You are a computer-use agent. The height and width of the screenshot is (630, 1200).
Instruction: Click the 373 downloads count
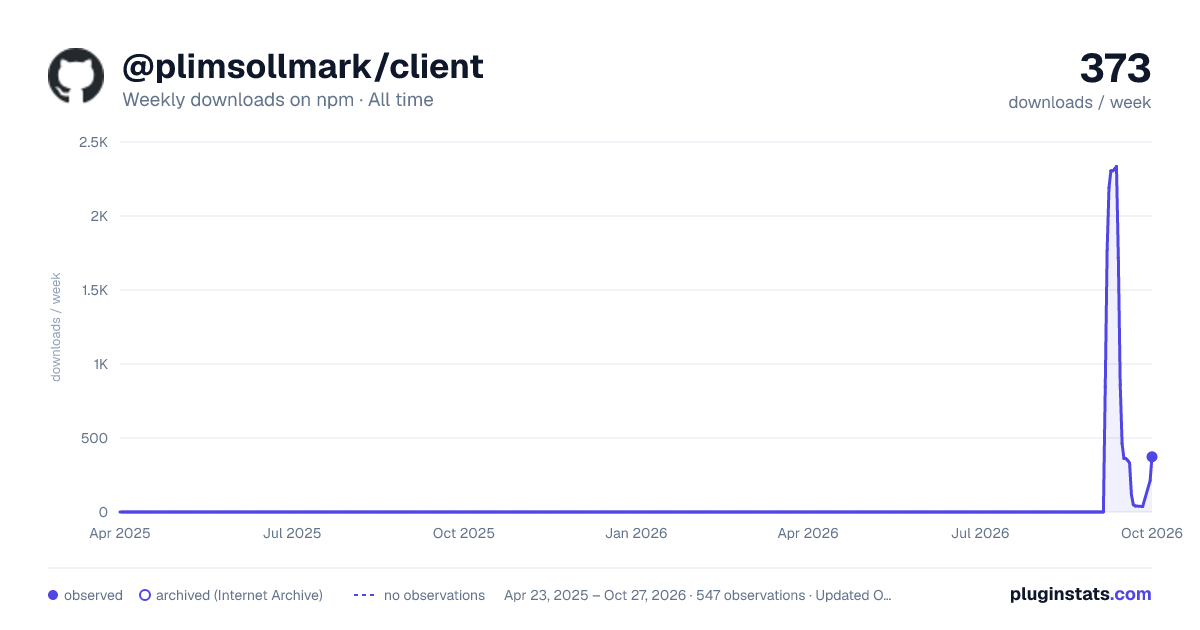point(1115,69)
